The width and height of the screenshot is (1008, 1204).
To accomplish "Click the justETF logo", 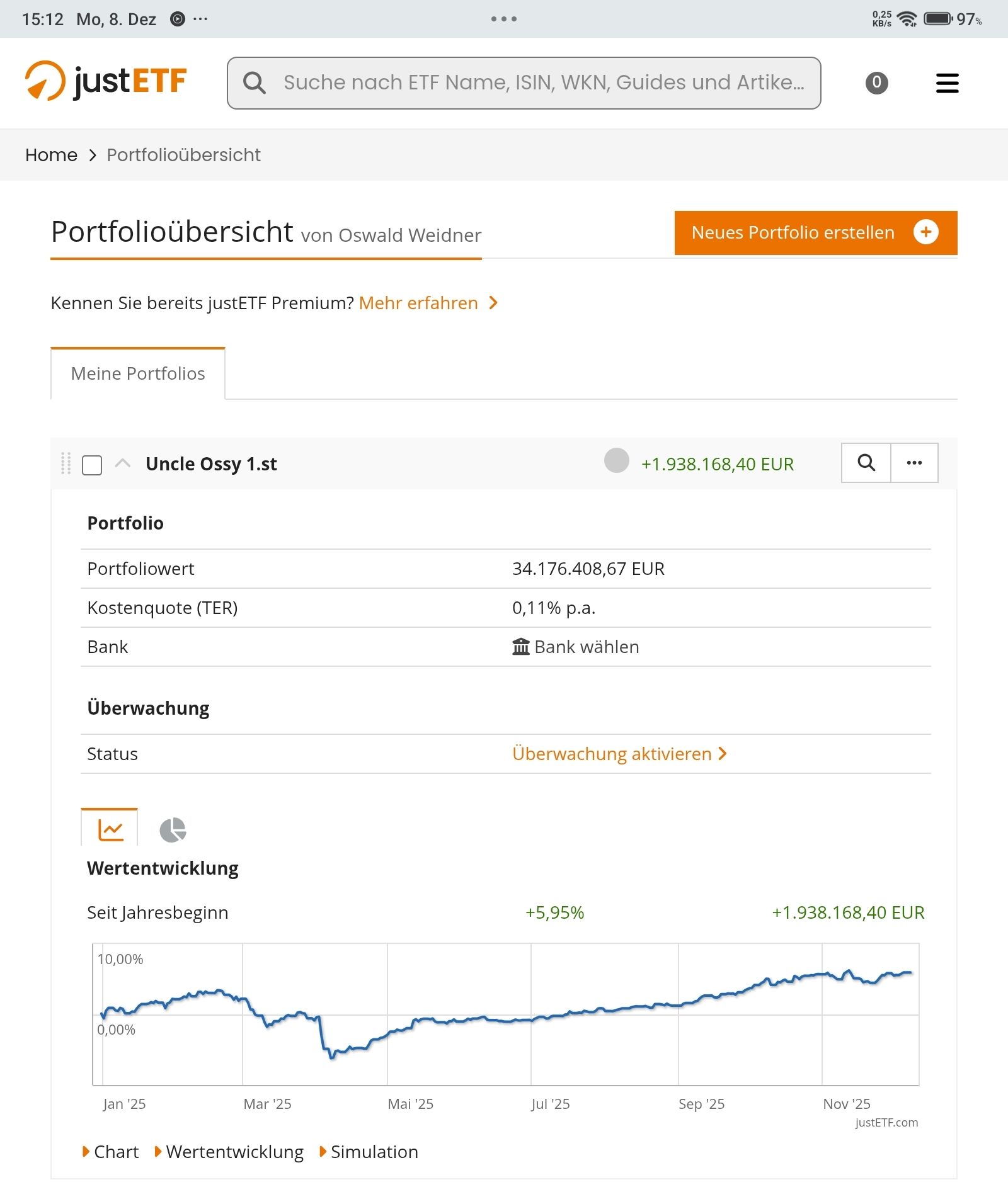I will [x=106, y=82].
